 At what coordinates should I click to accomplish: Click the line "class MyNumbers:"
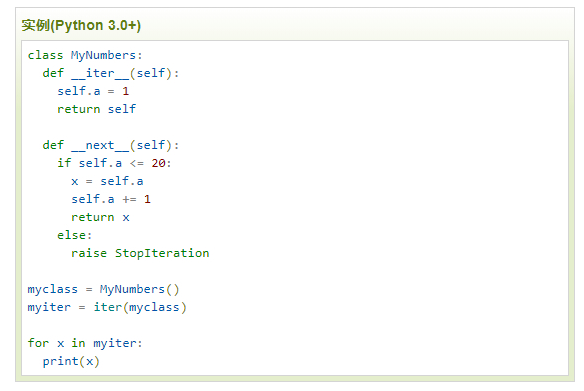click(85, 55)
